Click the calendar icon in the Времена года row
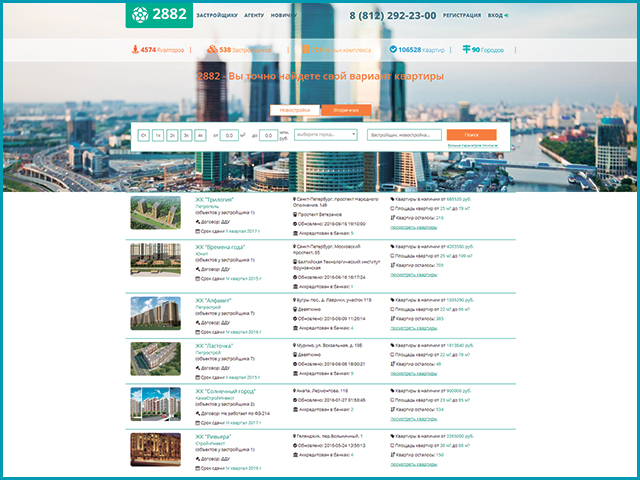Viewport: 640px width, 480px height. pos(198,278)
